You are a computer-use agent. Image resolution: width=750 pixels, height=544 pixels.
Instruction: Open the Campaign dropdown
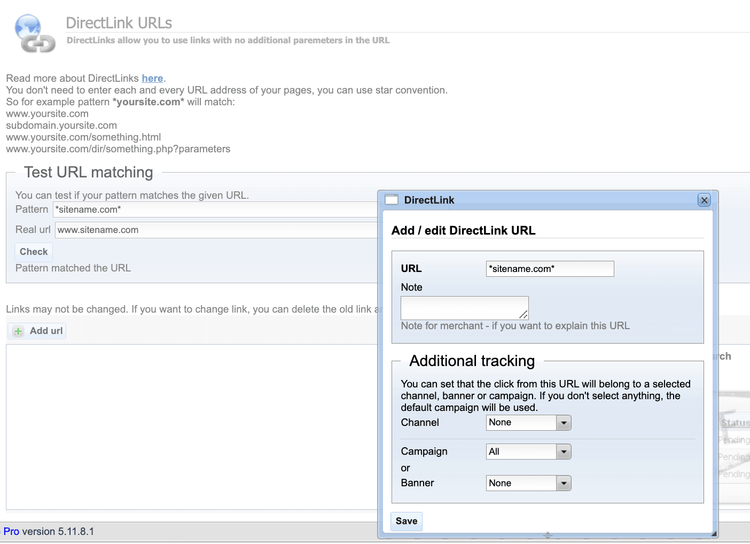coord(564,452)
